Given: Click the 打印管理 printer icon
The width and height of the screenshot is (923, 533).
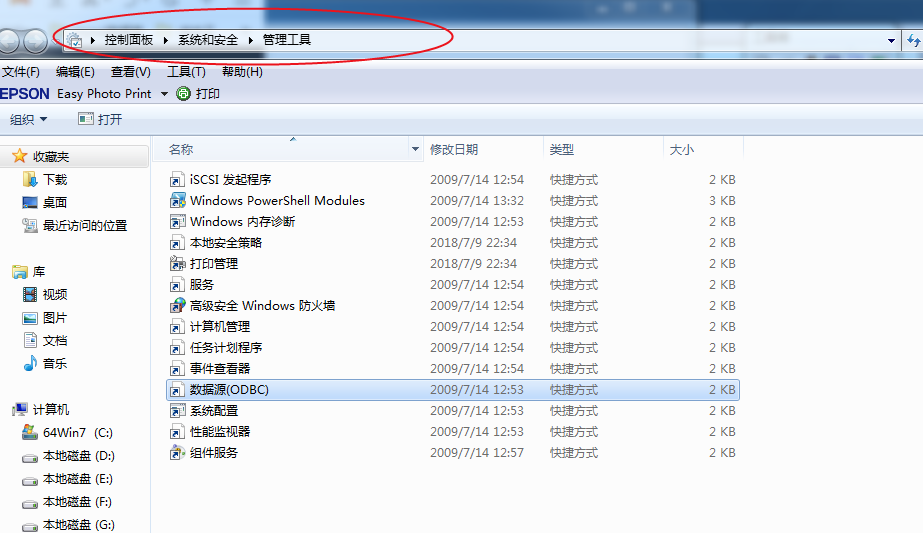Looking at the screenshot, I should pos(177,264).
